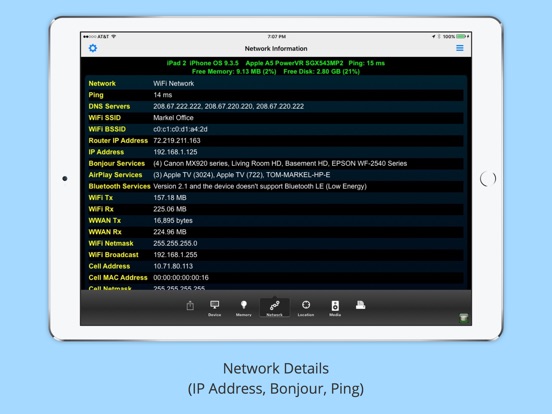Tap the green device summary header line
The image size is (552, 414).
tap(276, 63)
